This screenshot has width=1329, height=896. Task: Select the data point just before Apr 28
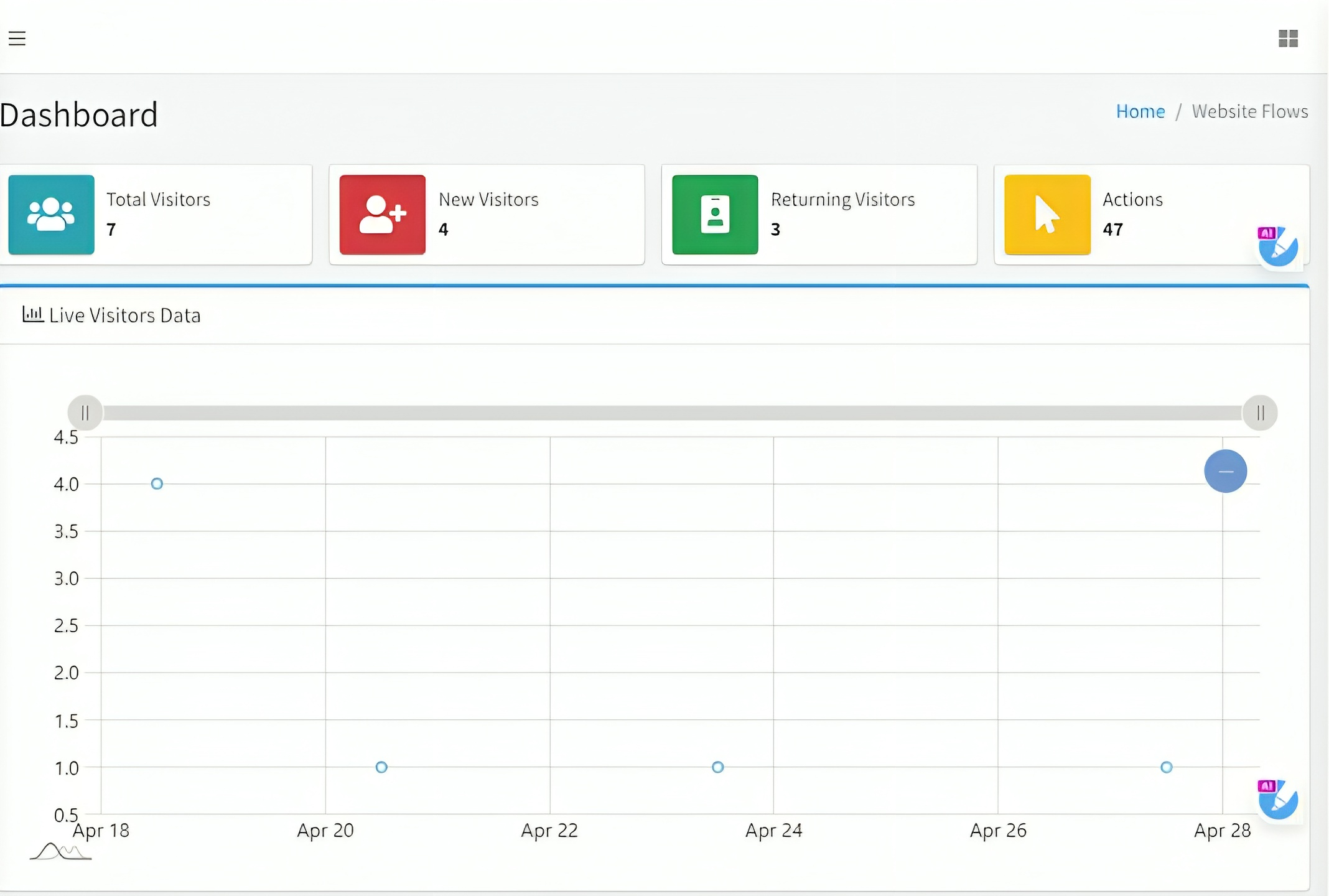[x=1166, y=767]
